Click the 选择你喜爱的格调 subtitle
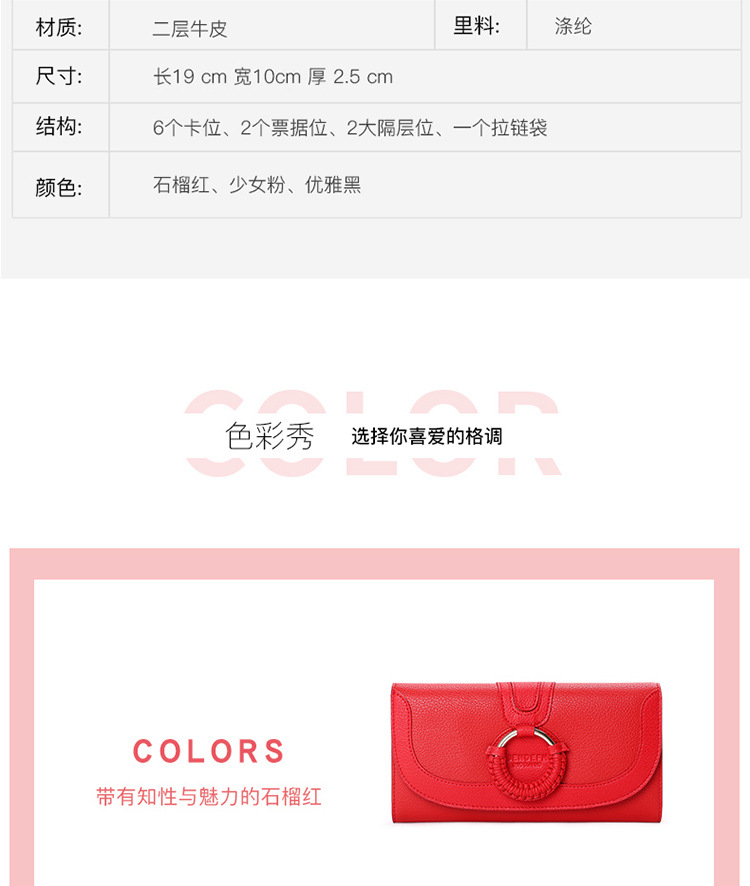The image size is (750, 886). pyautogui.click(x=427, y=436)
